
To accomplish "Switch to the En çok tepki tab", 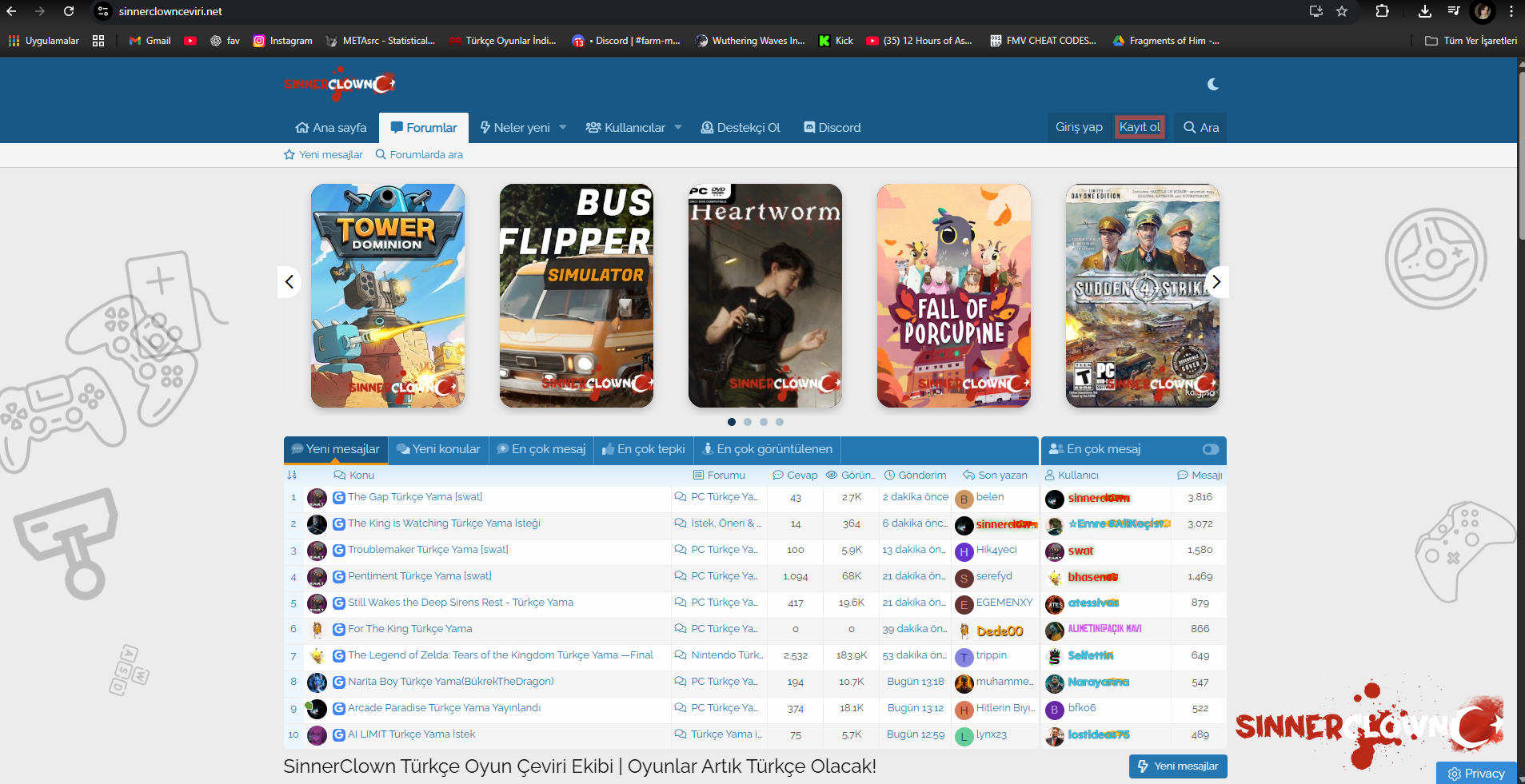I will tap(644, 449).
